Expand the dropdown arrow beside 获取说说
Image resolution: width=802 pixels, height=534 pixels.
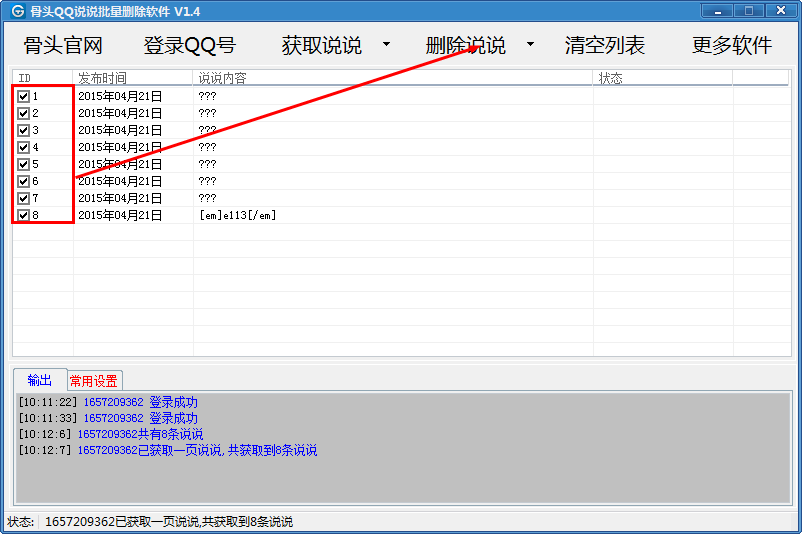point(386,45)
